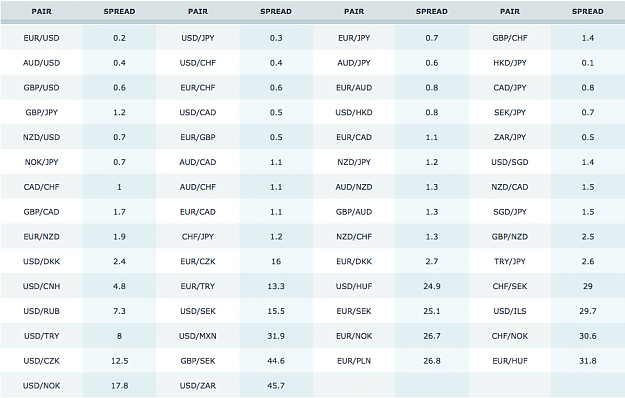The height and width of the screenshot is (398, 625).
Task: Select the EUR/DKK pair
Action: [354, 261]
